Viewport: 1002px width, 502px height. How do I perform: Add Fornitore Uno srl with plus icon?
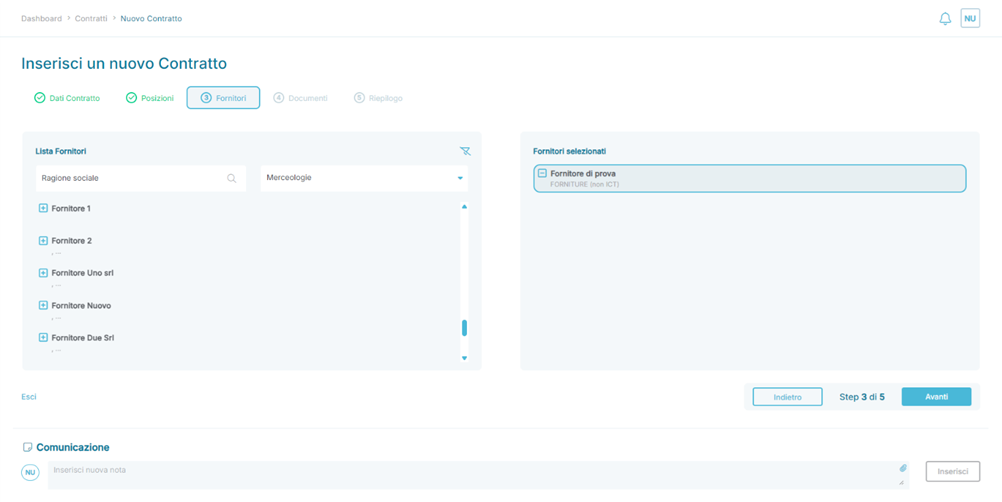pyautogui.click(x=43, y=273)
